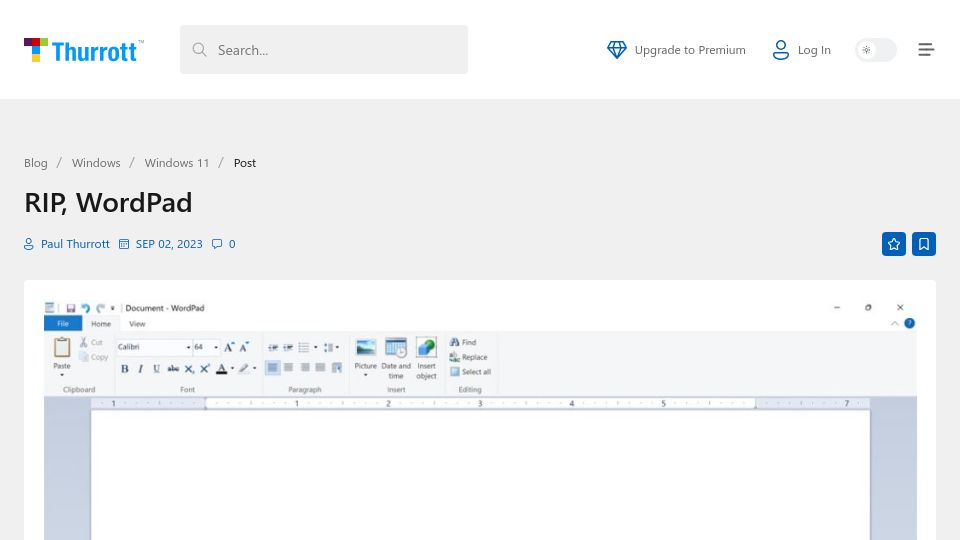This screenshot has width=960, height=540.
Task: Click the user profile icon beside Log In
Action: tap(781, 50)
